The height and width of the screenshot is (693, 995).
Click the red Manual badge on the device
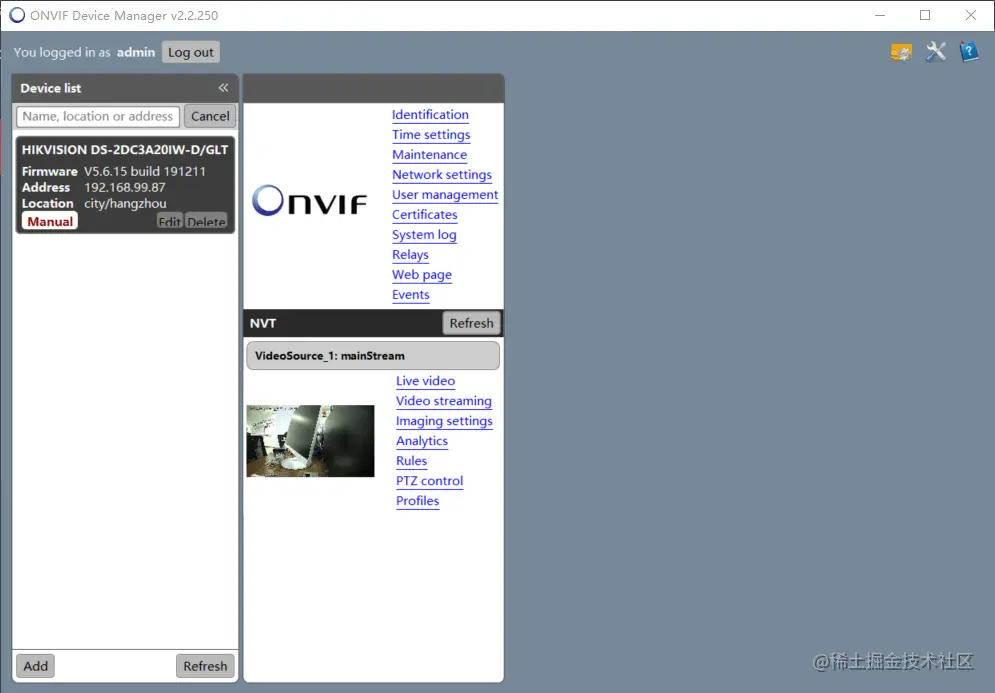(50, 221)
